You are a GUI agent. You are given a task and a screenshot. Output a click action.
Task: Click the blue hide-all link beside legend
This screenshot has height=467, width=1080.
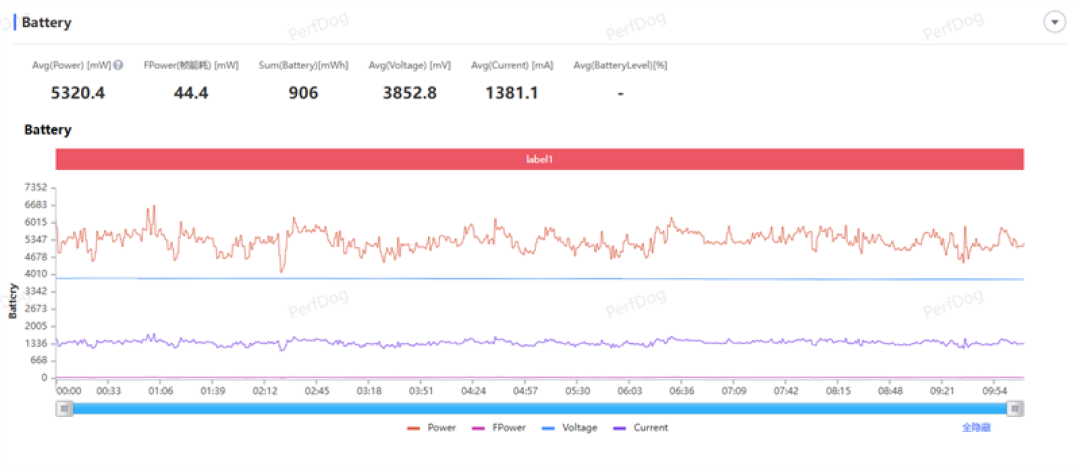pos(976,428)
